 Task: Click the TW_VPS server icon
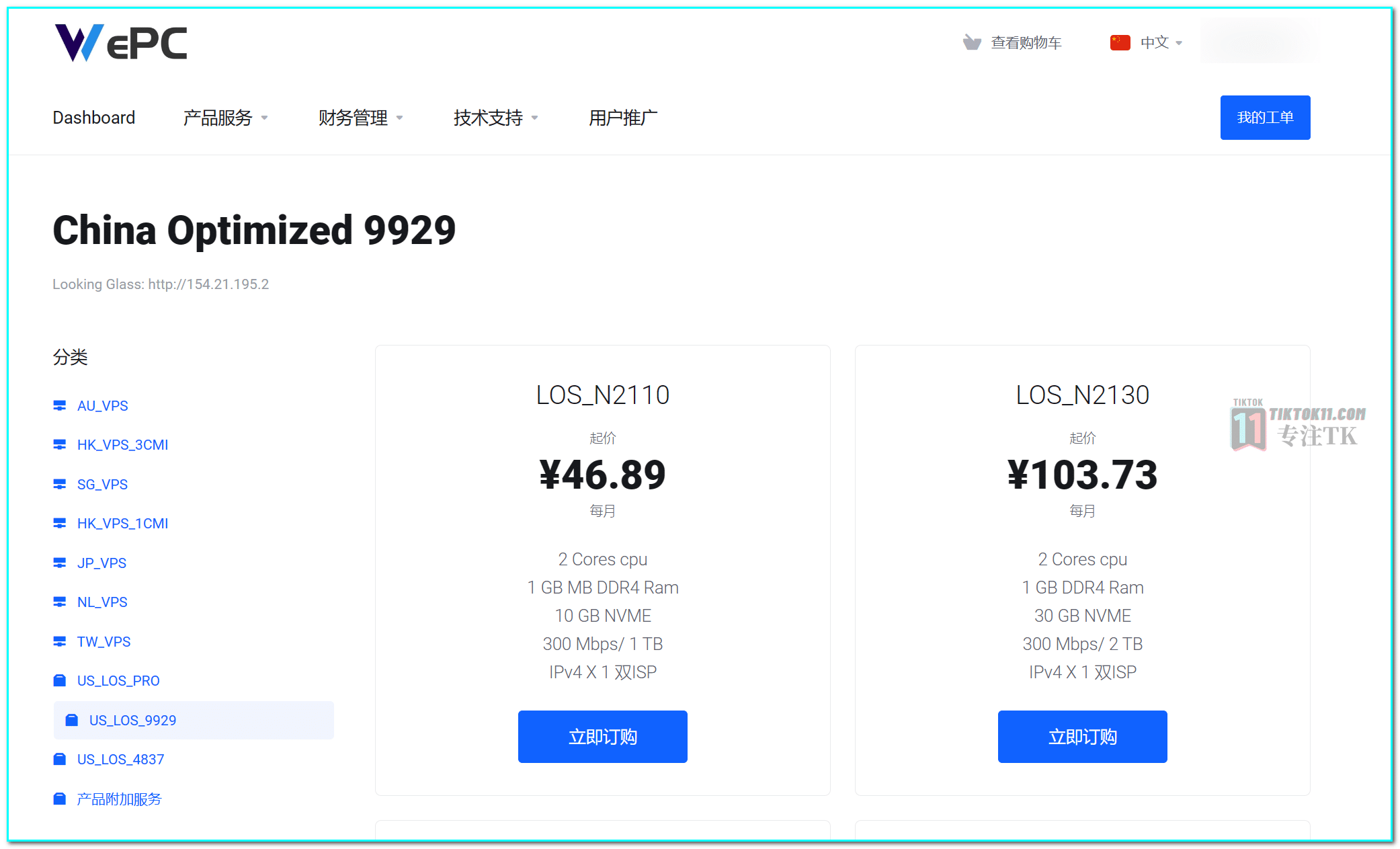pos(60,641)
